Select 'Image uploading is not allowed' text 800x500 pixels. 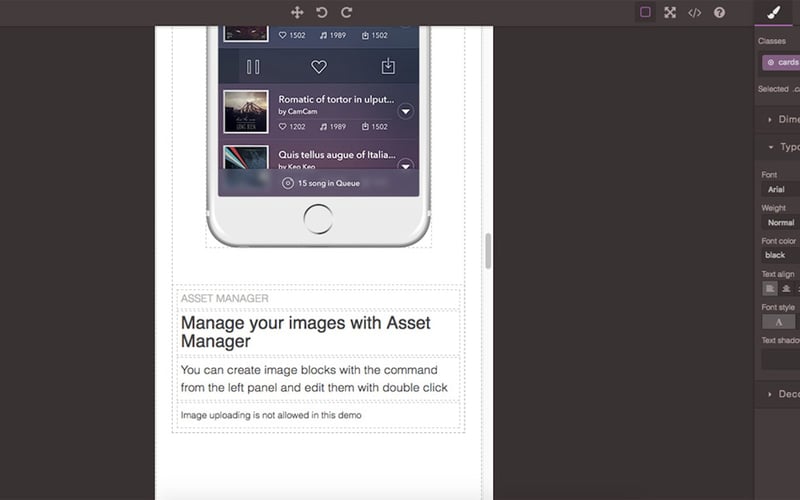point(271,415)
